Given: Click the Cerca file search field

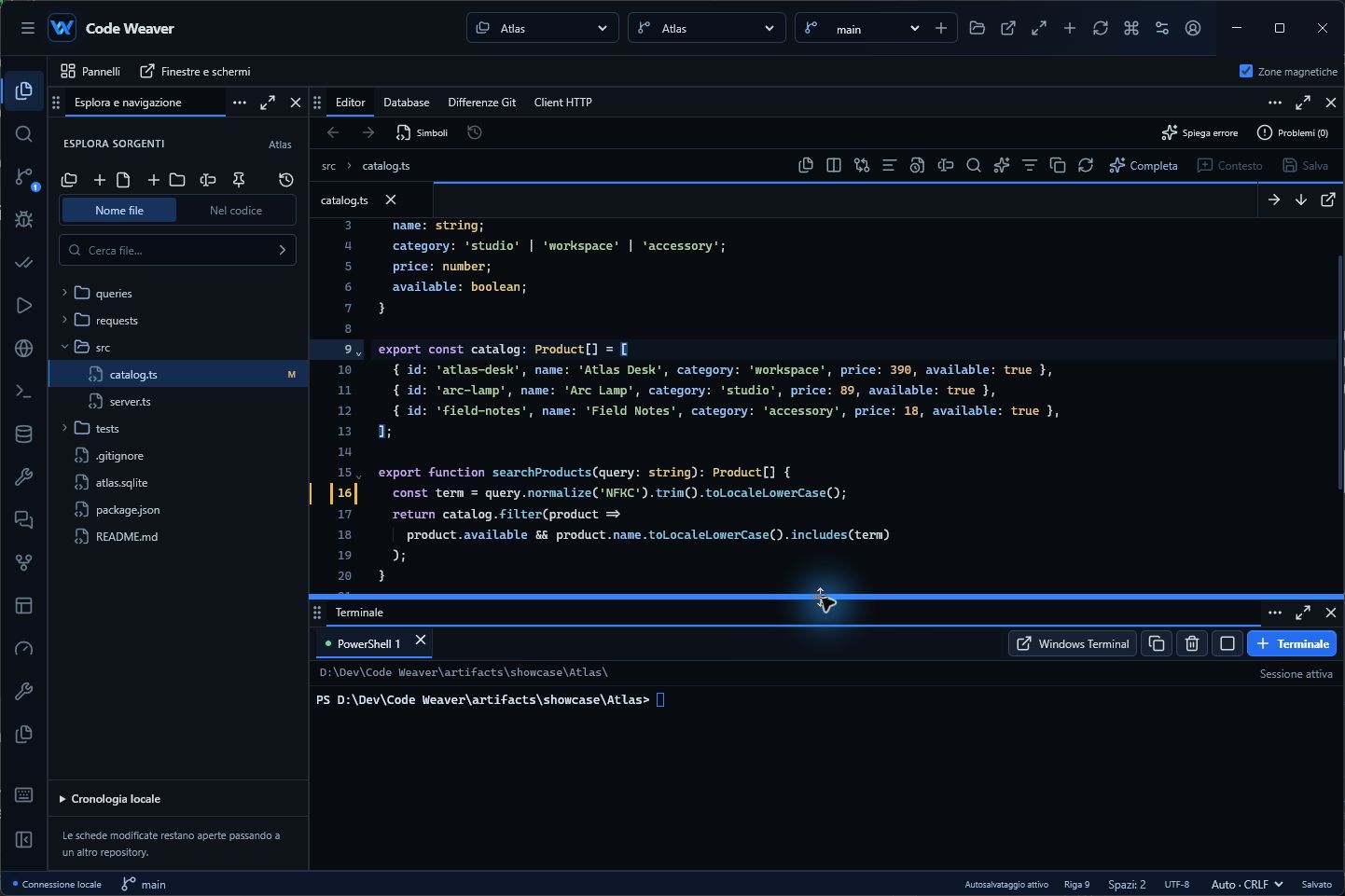Looking at the screenshot, I should pyautogui.click(x=178, y=250).
